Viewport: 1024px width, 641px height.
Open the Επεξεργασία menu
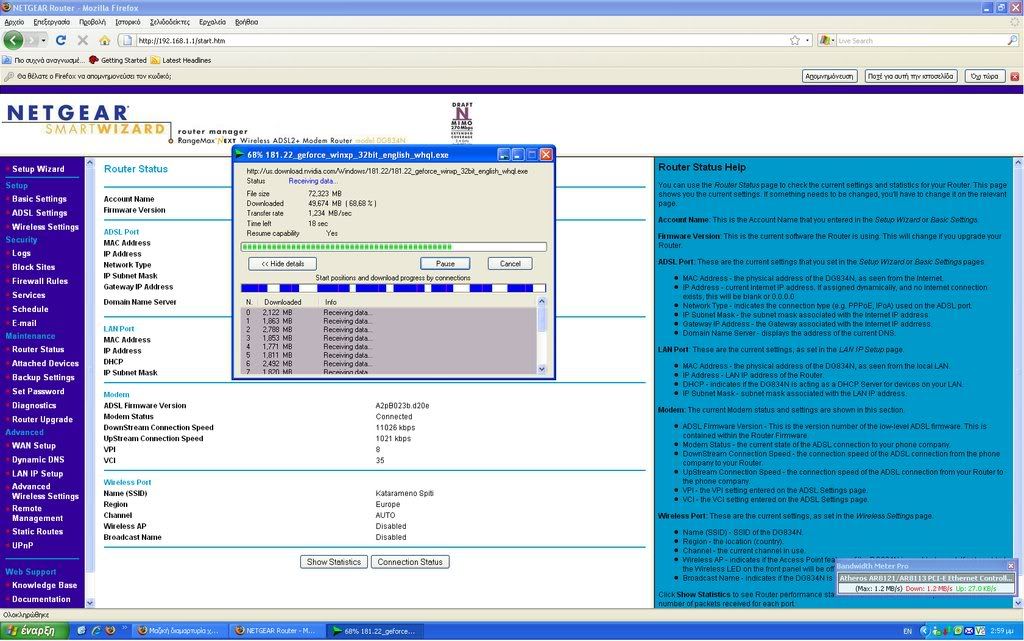pos(52,22)
